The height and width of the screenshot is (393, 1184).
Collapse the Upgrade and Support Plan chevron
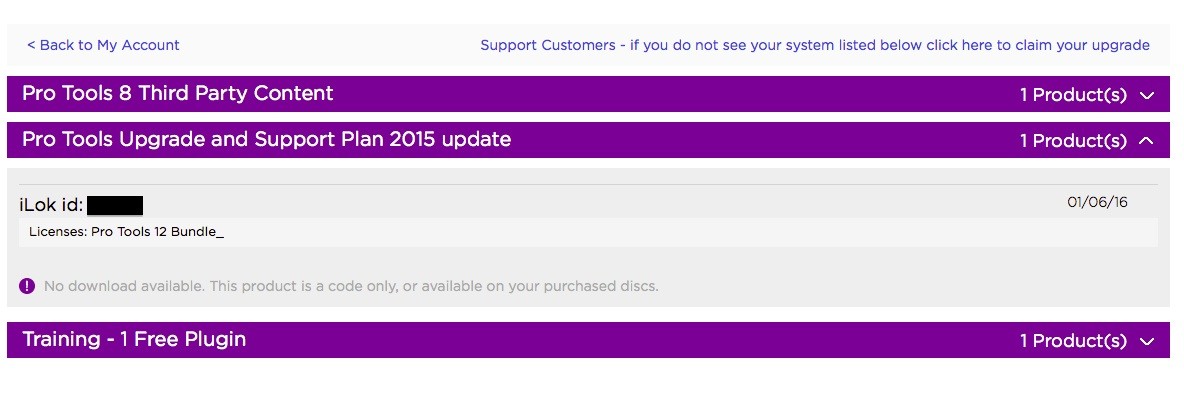(x=1147, y=141)
